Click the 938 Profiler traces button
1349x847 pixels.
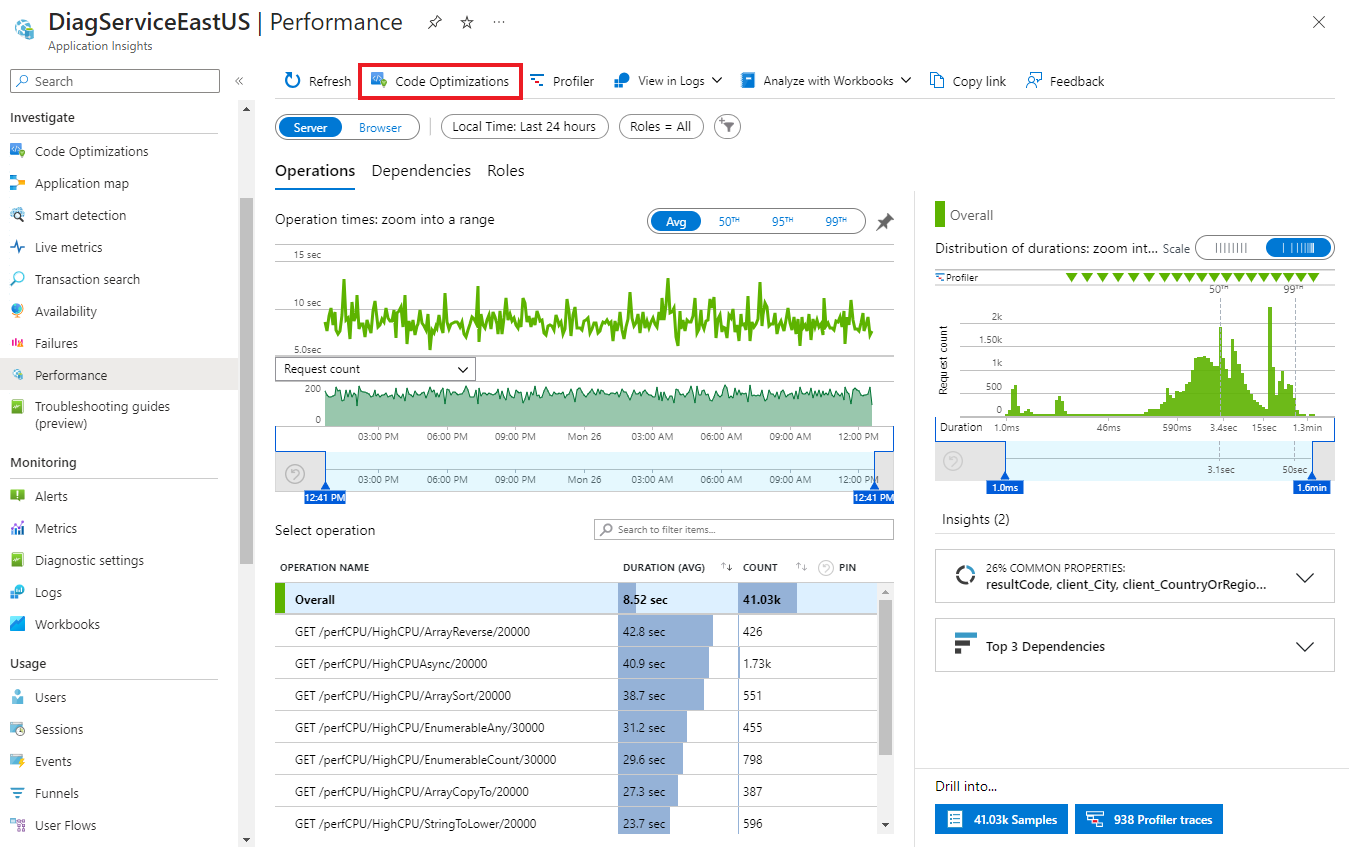(x=1148, y=819)
